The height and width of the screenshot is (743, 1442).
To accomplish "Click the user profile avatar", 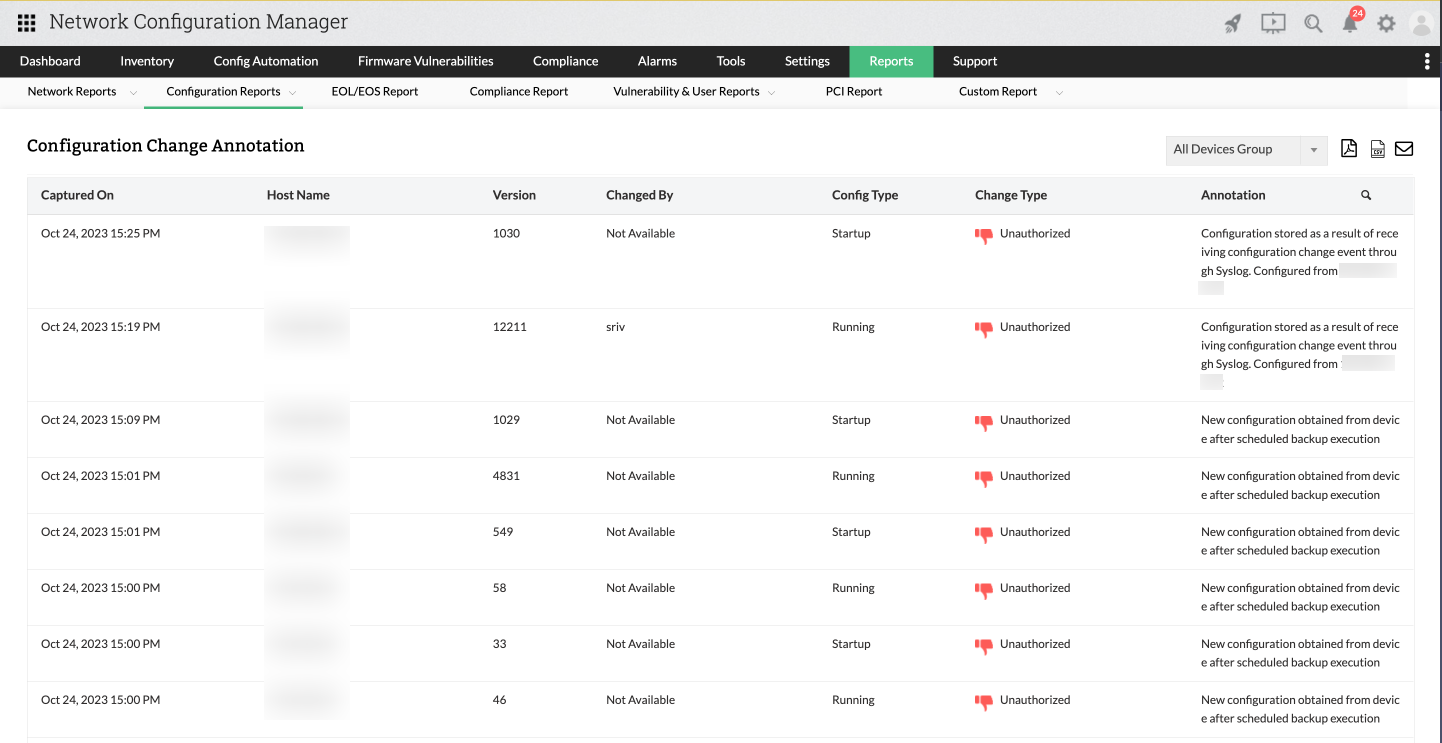I will click(1420, 23).
